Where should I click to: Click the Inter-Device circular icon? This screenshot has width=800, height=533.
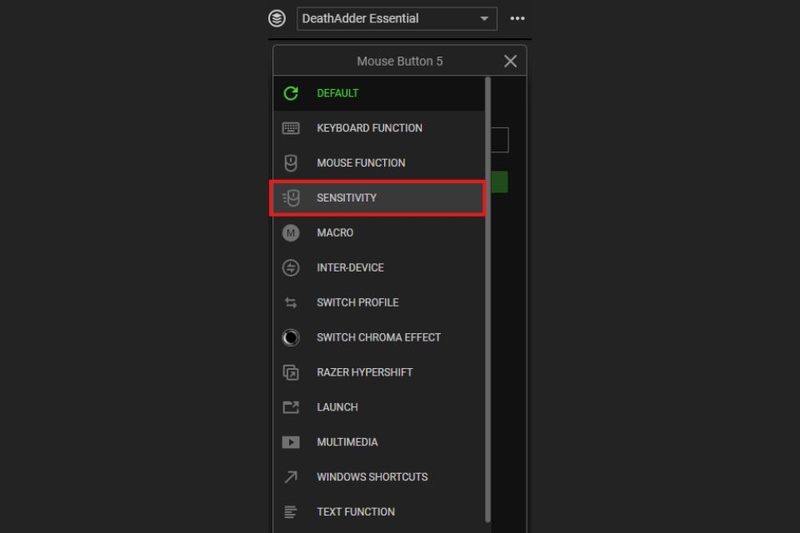click(x=291, y=268)
